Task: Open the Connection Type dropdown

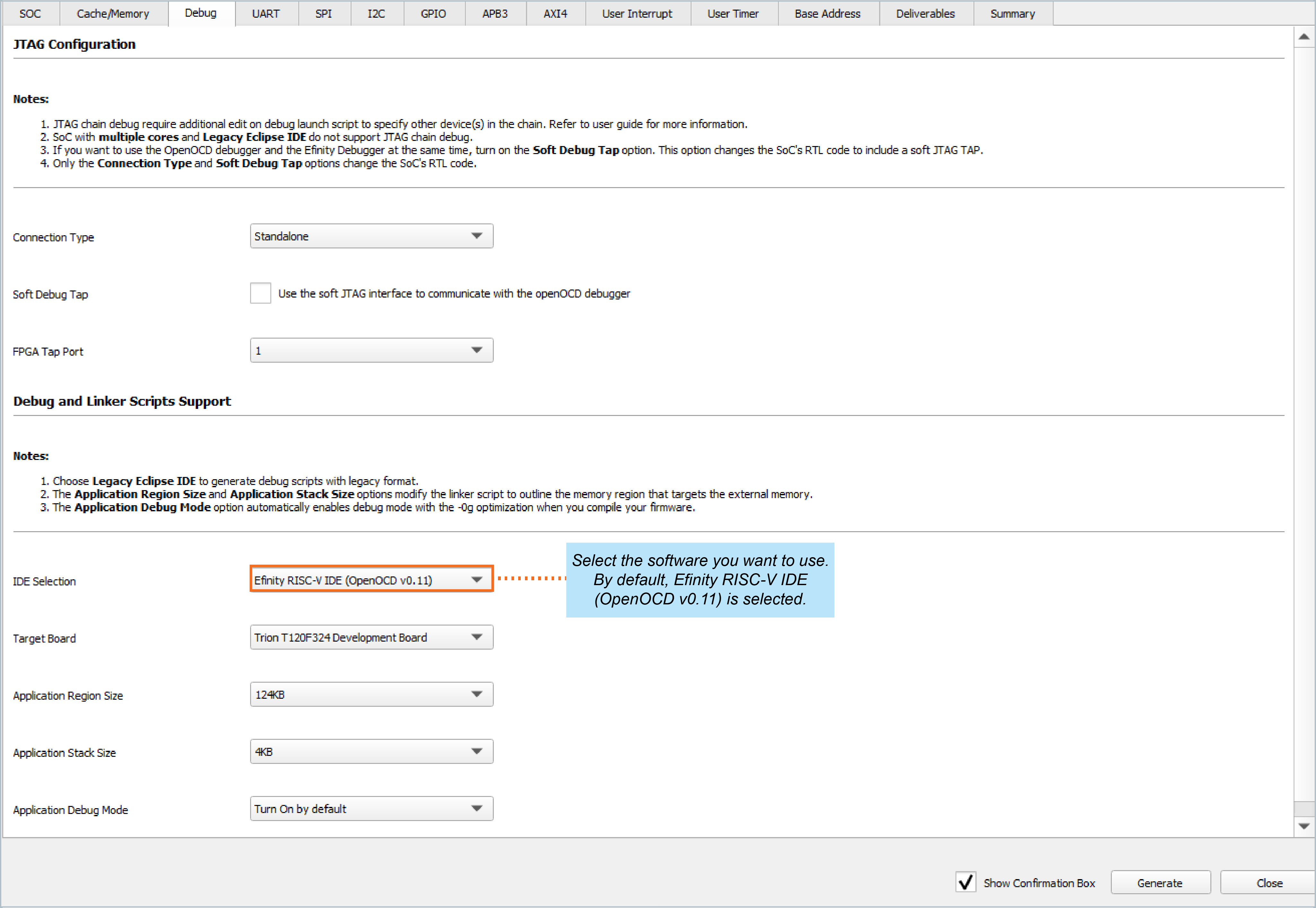Action: click(371, 236)
